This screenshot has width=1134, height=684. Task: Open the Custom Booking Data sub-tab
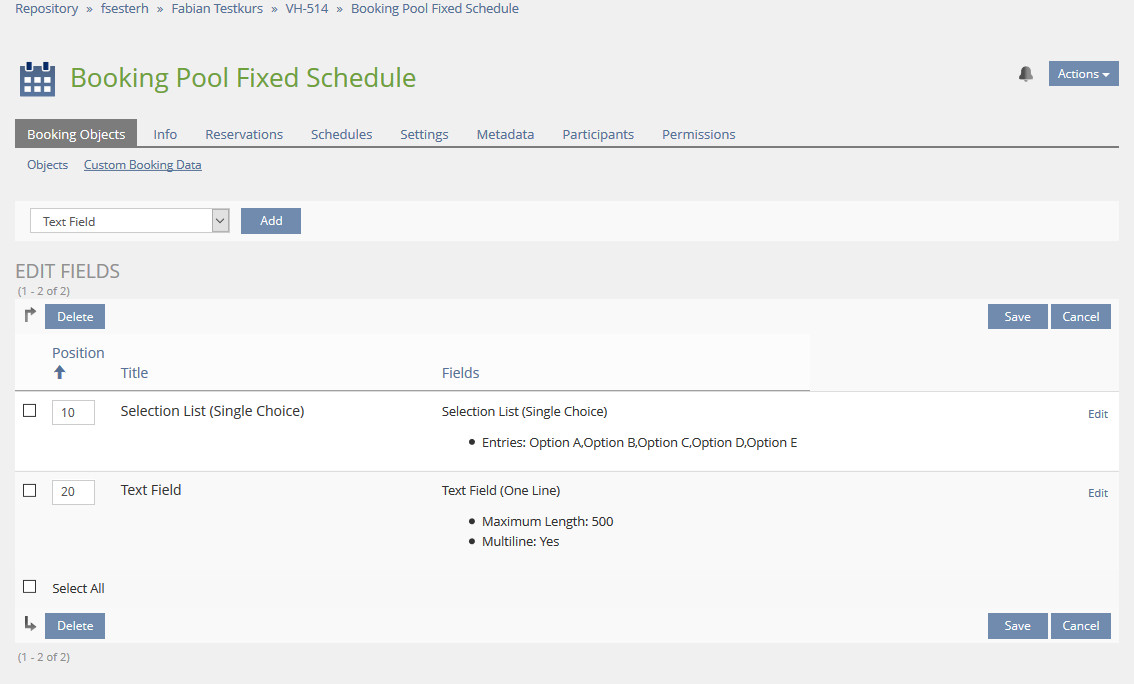tap(142, 164)
